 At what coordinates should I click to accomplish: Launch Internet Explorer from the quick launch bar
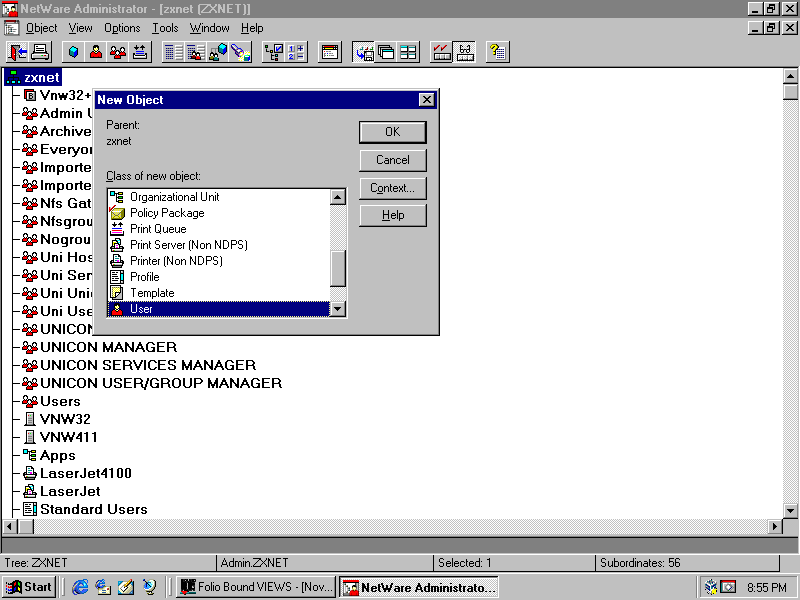(80, 587)
